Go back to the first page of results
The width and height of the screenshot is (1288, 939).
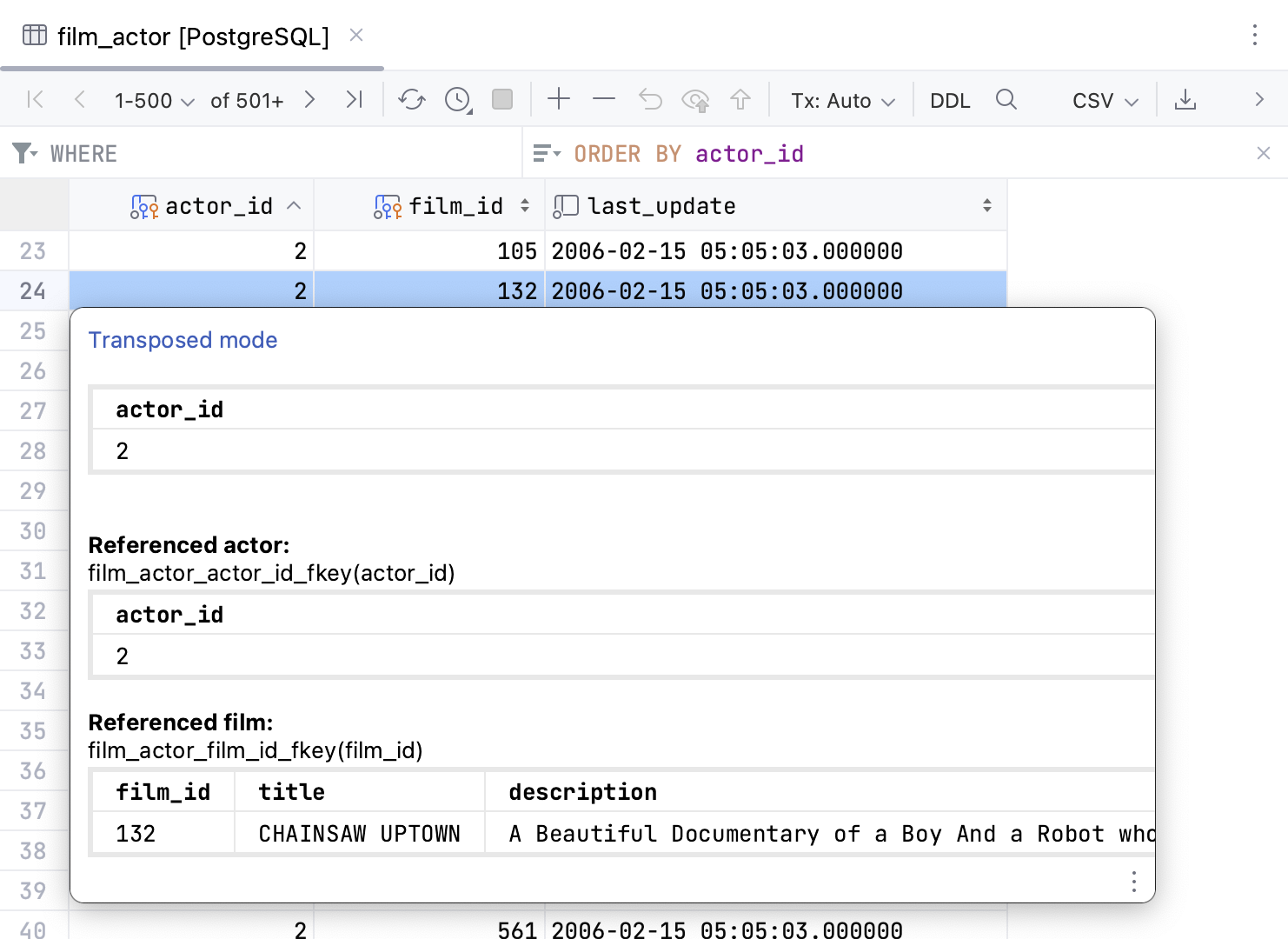tap(35, 99)
